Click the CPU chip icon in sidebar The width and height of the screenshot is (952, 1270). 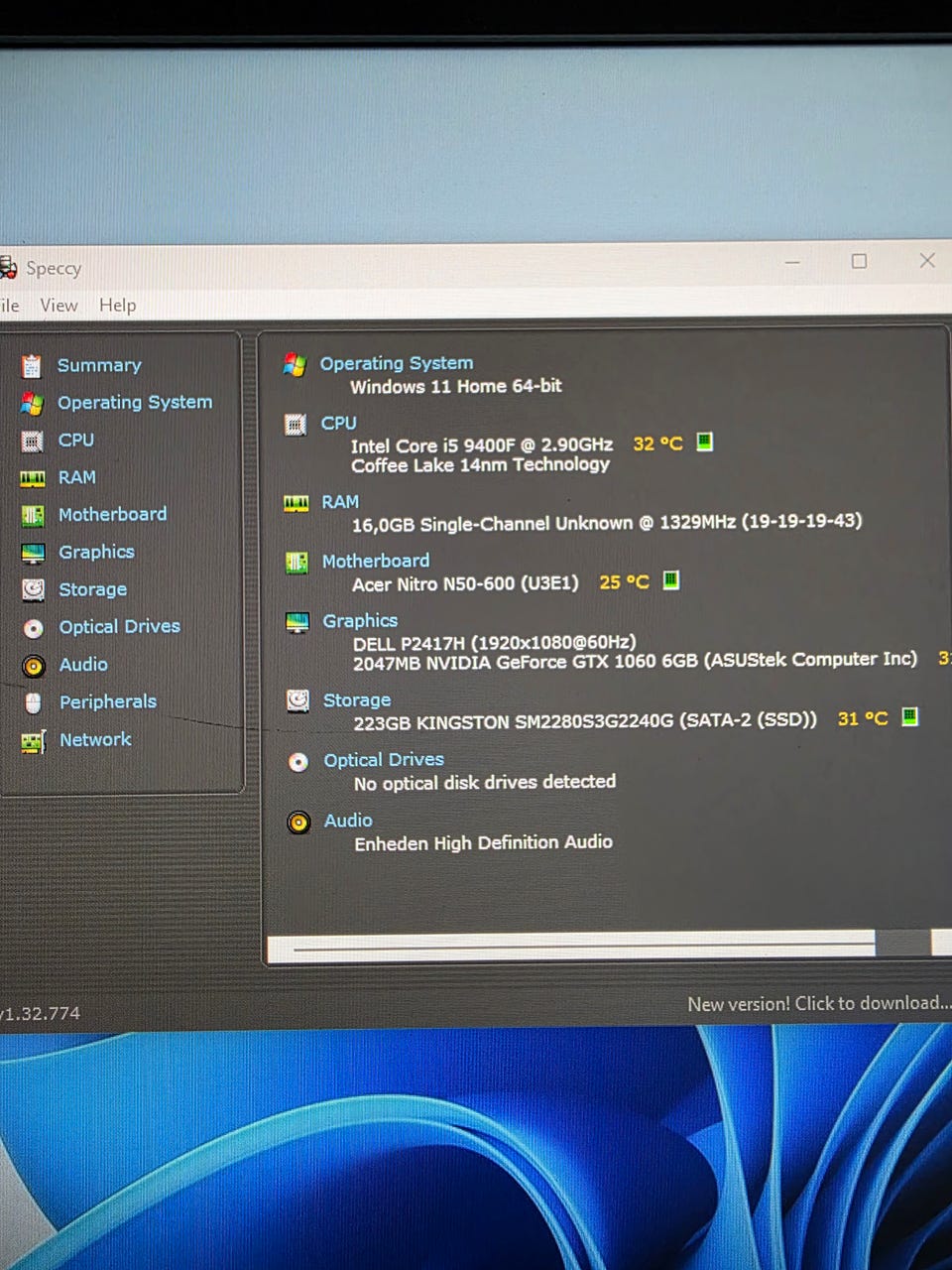pyautogui.click(x=33, y=441)
